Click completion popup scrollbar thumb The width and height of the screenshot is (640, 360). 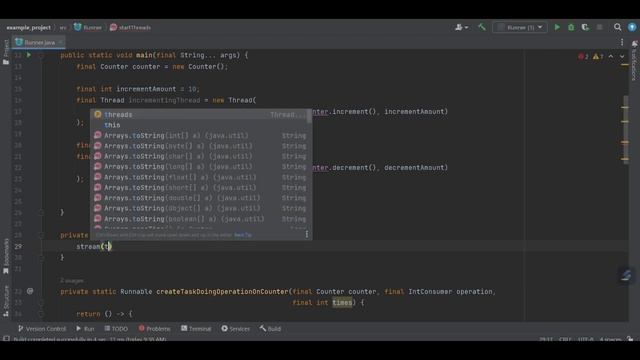point(309,116)
